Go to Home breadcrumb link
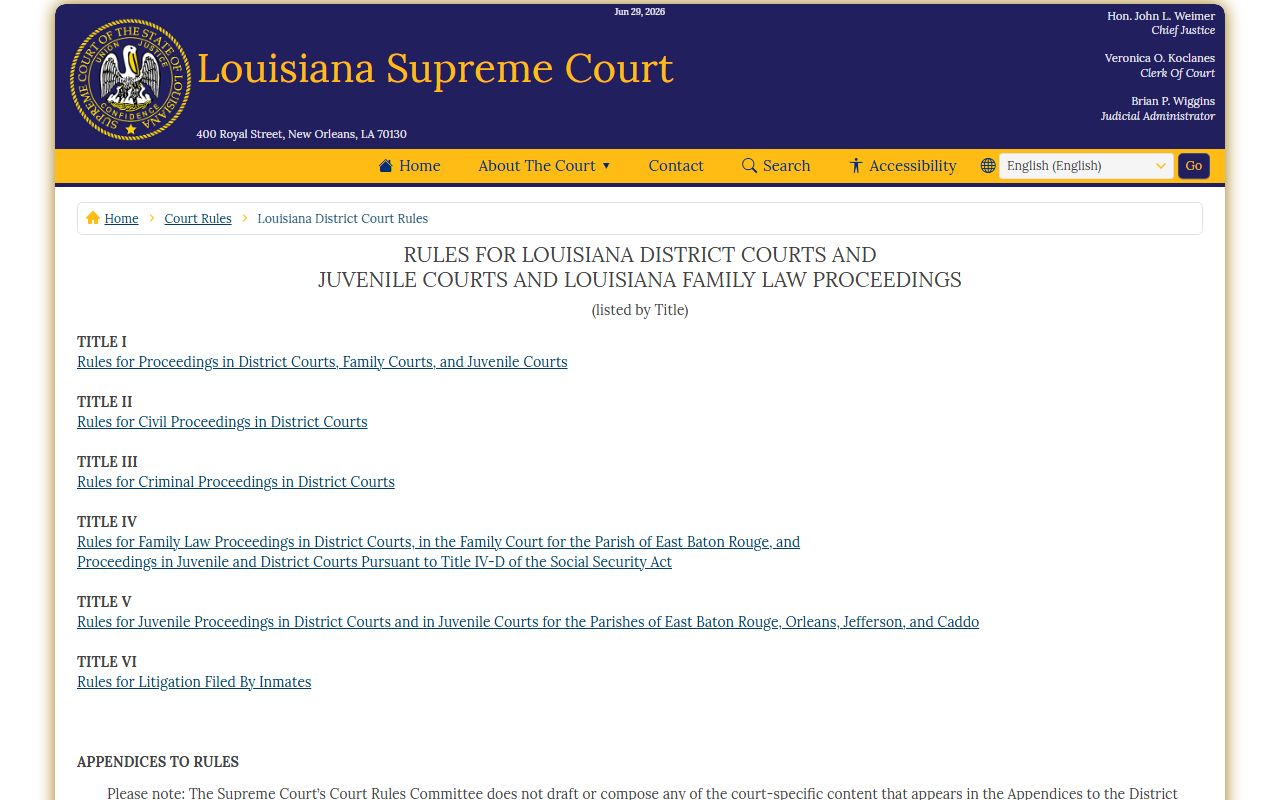The image size is (1280, 800). click(121, 218)
